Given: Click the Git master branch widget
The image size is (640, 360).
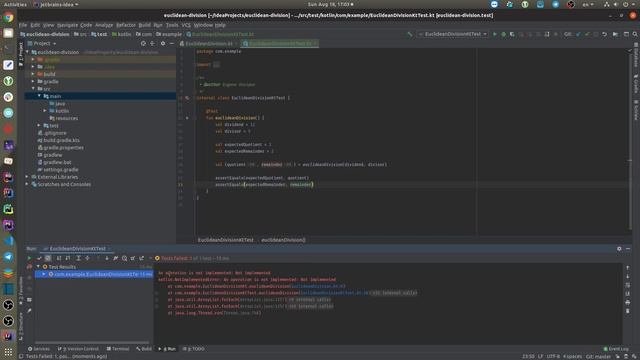Looking at the screenshot, I should pos(598,356).
